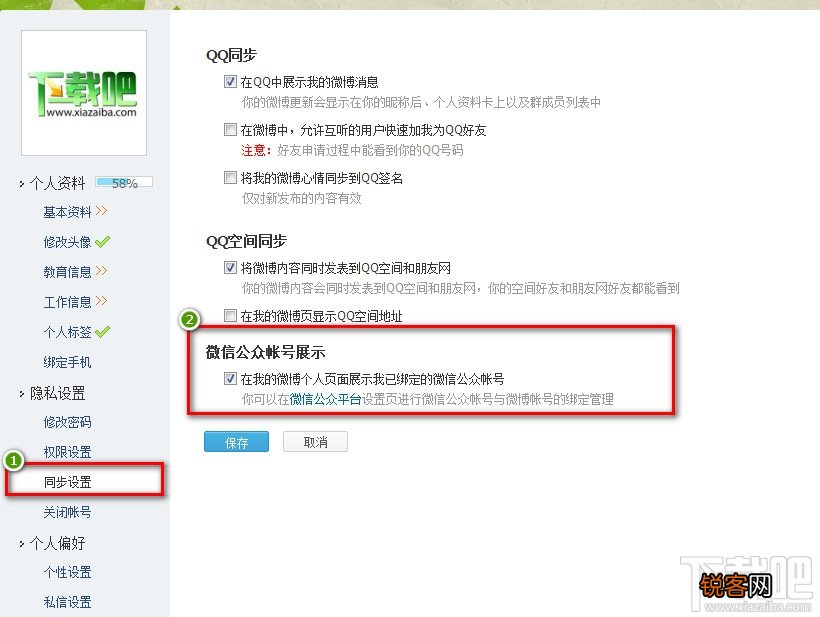Screen dimensions: 820x617
Task: Open 个性设置 in sidebar
Action: coord(67,572)
